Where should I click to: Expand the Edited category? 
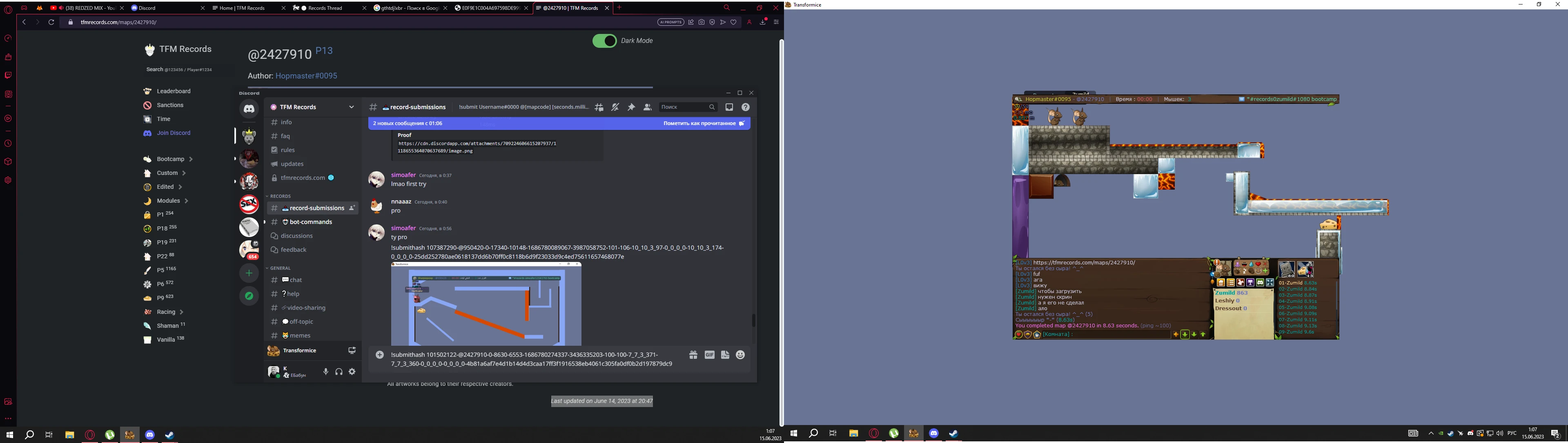pyautogui.click(x=180, y=187)
